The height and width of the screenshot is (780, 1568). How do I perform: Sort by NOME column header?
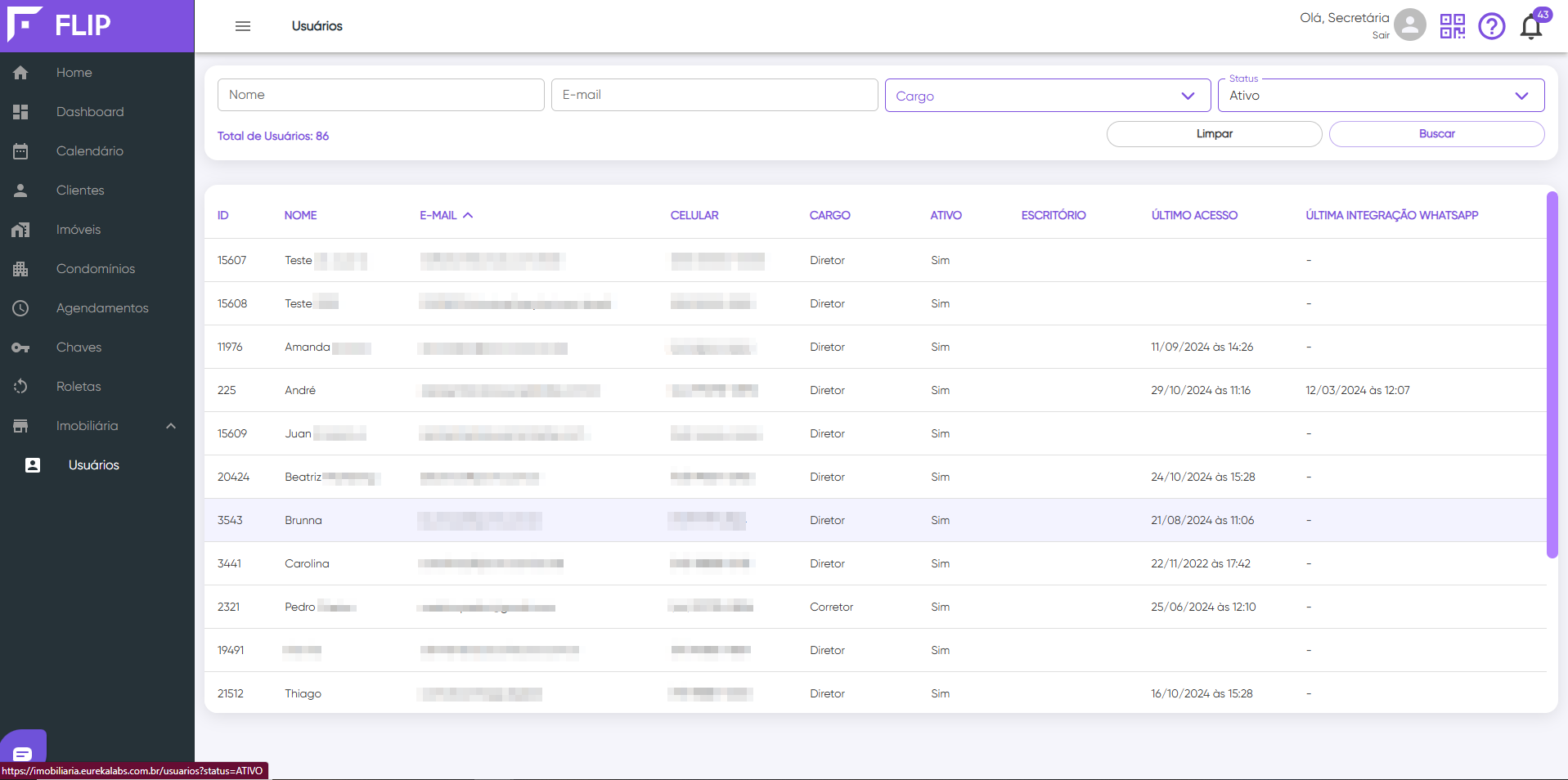(x=300, y=215)
